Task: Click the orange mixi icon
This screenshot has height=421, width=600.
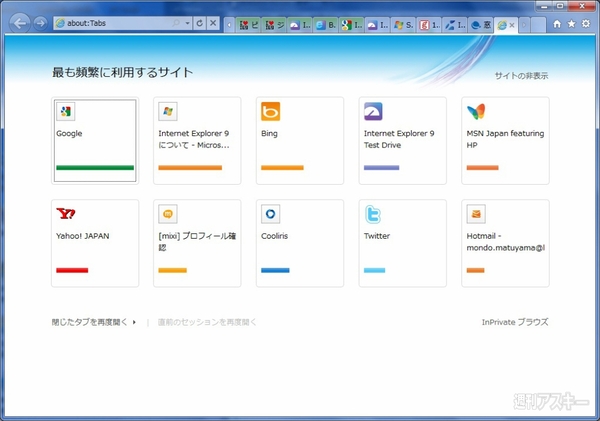Action: point(168,214)
